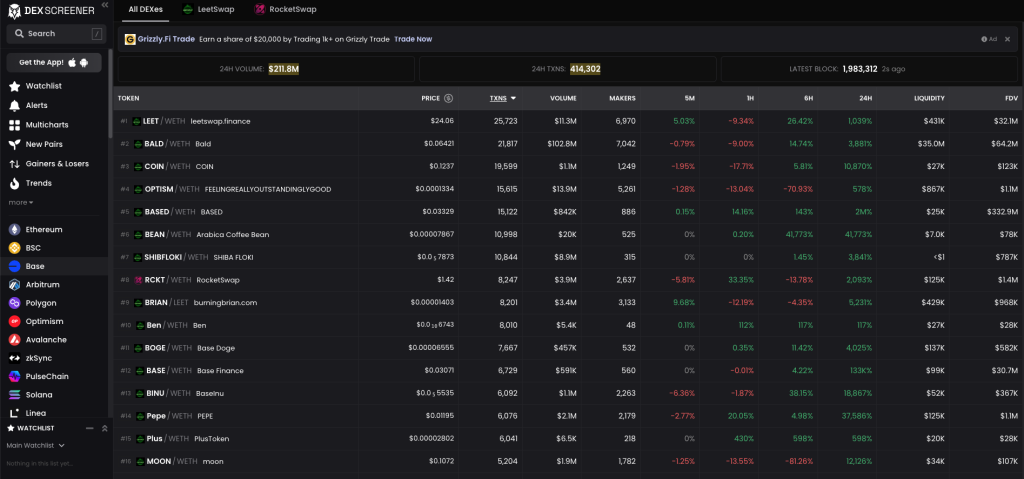Open the RCKT / WETH RocketSwap row
The height and width of the screenshot is (479, 1024).
point(568,280)
